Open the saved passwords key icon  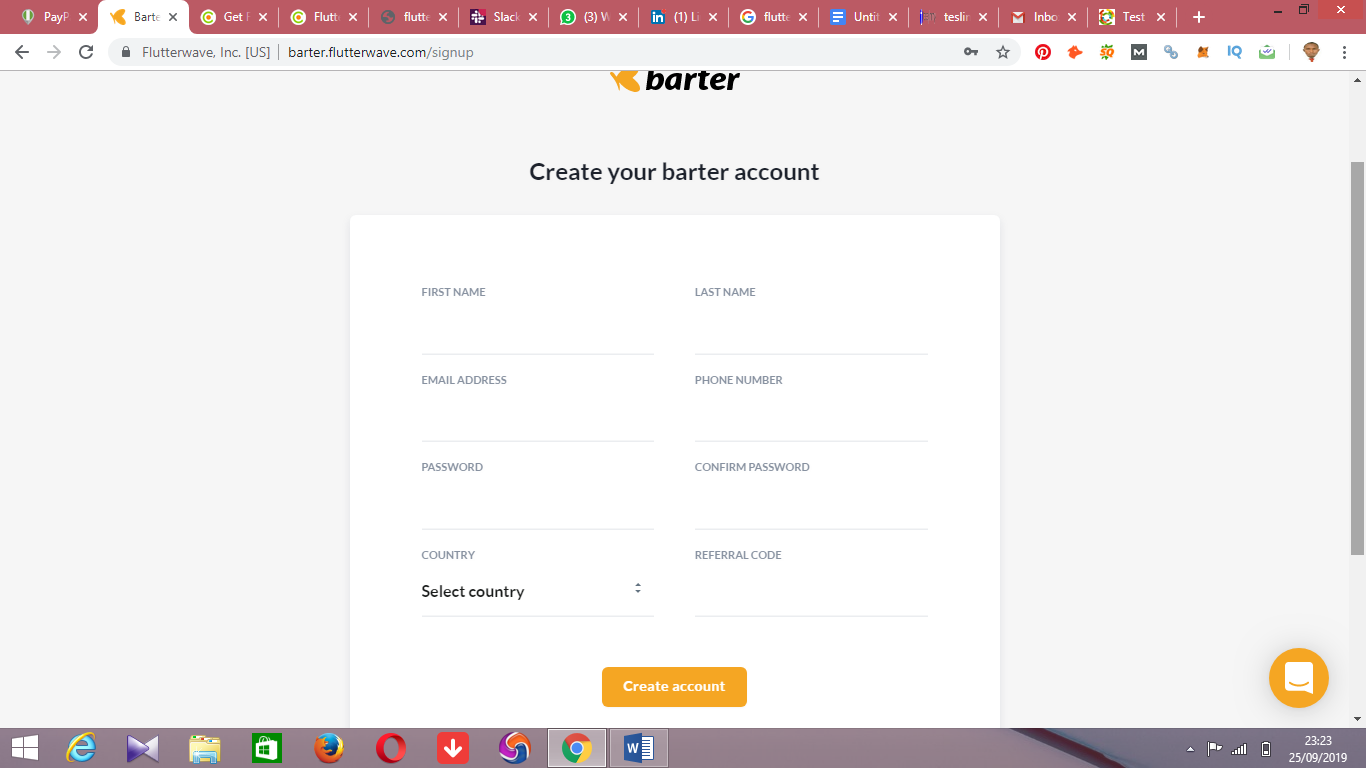pos(971,52)
